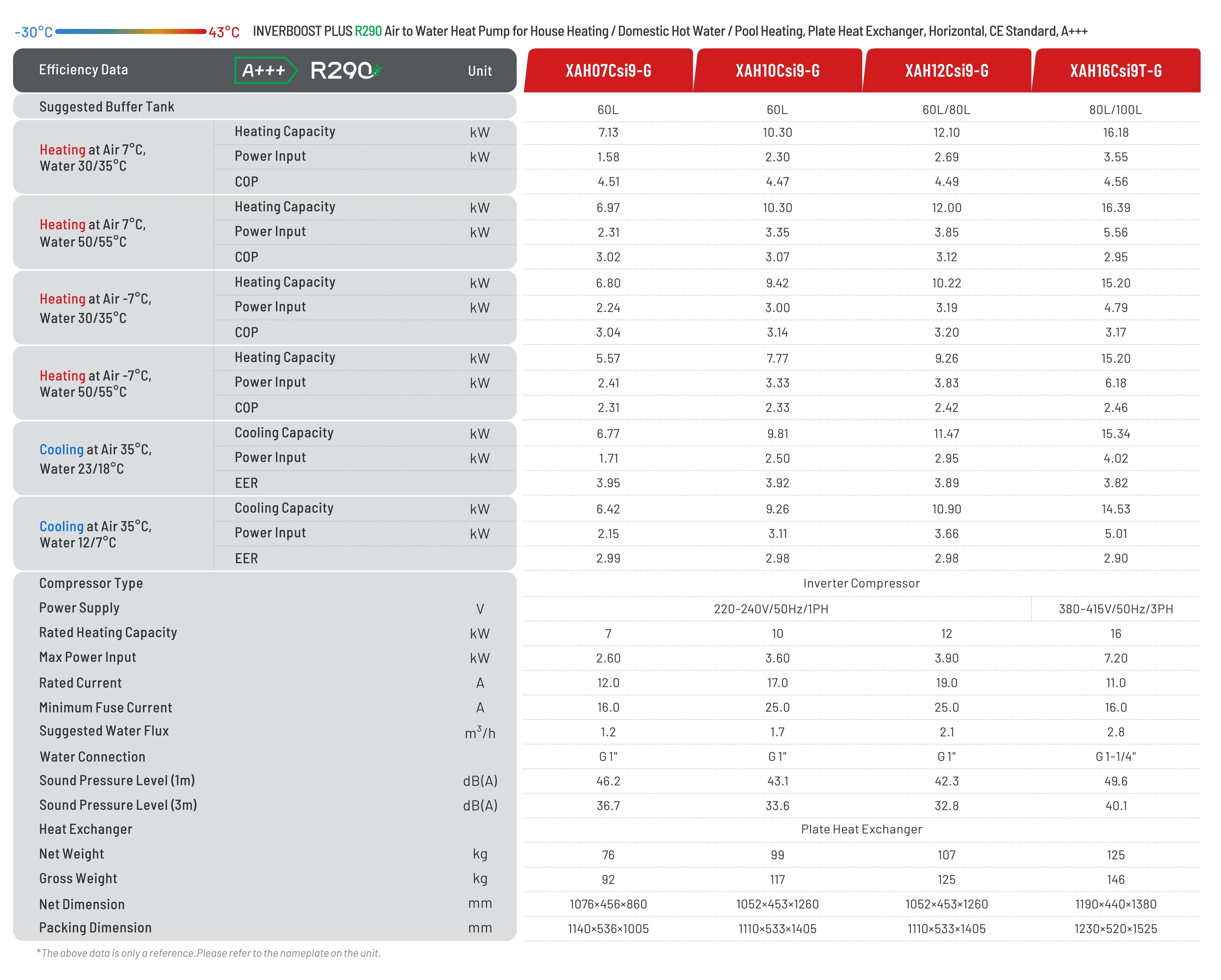Select the "Max Power Input" label
Screen dimensions: 1221x980
point(88,657)
